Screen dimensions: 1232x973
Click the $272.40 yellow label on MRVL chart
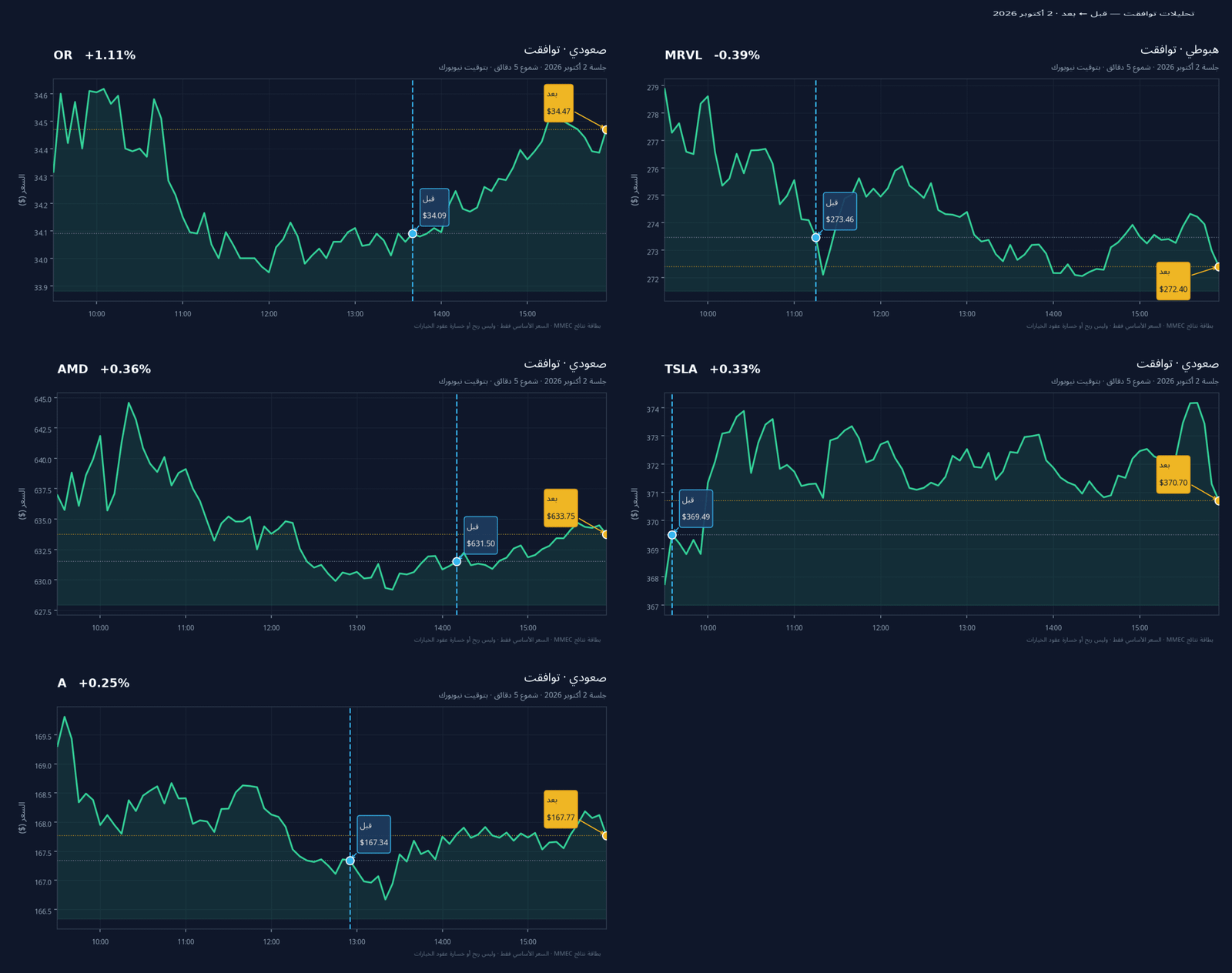(x=1173, y=281)
